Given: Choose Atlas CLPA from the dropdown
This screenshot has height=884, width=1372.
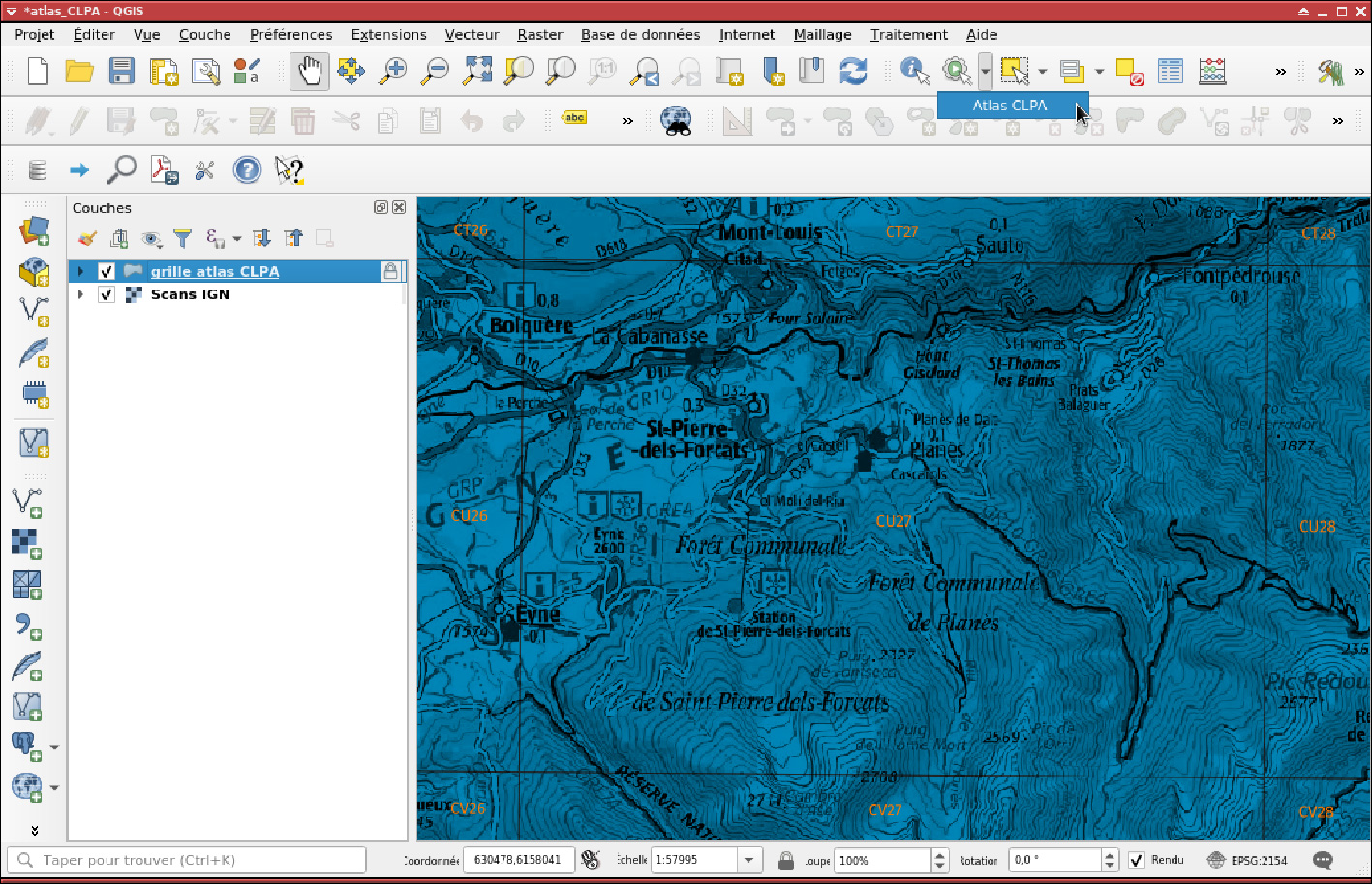Looking at the screenshot, I should [1009, 105].
